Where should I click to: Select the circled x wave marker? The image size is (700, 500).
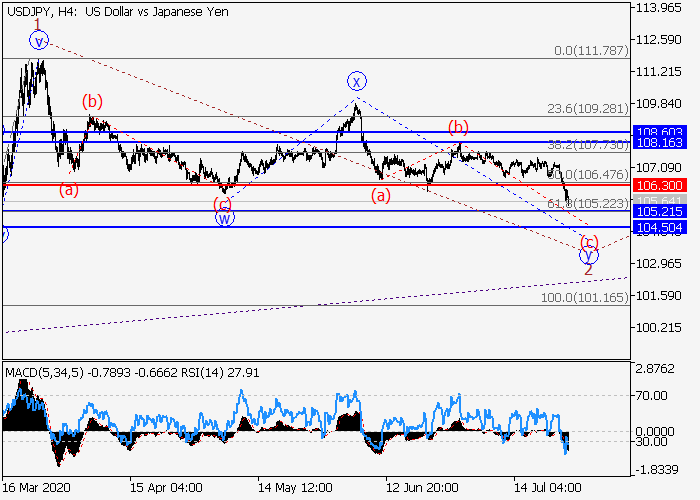coord(356,80)
